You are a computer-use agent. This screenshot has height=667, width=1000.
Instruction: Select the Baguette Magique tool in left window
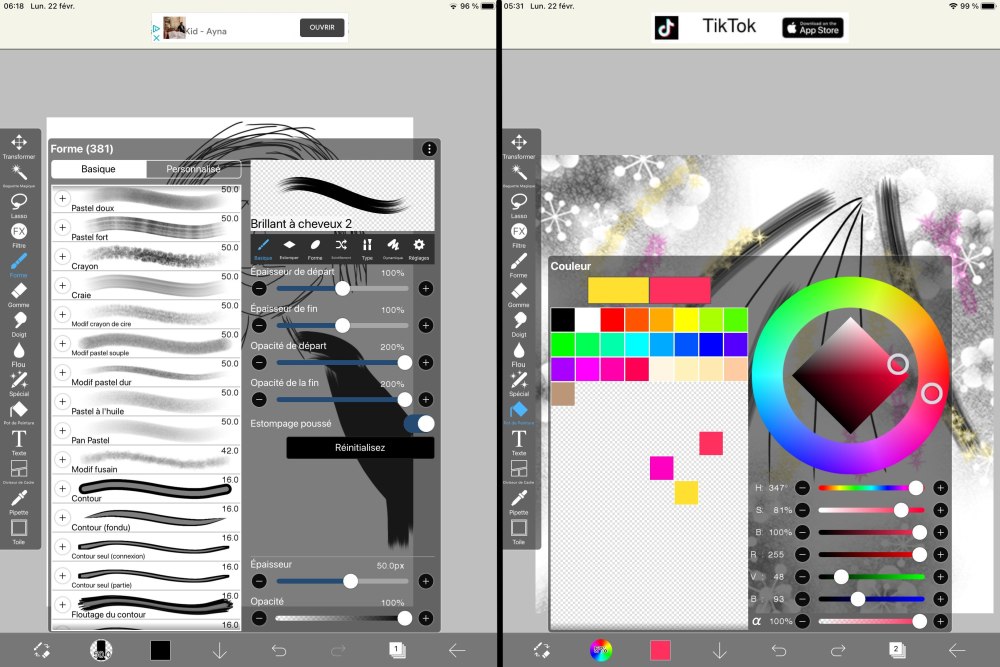tap(19, 175)
